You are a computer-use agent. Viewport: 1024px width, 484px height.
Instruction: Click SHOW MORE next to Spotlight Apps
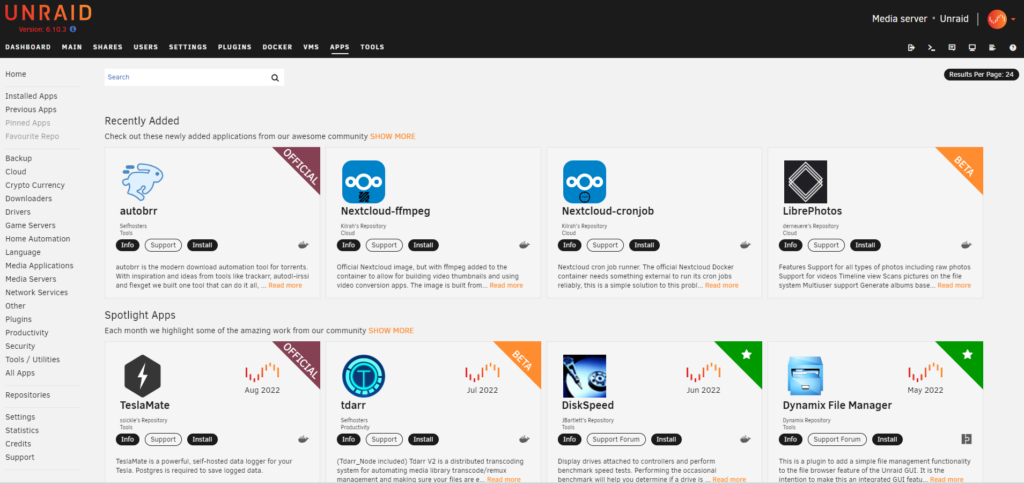(391, 331)
